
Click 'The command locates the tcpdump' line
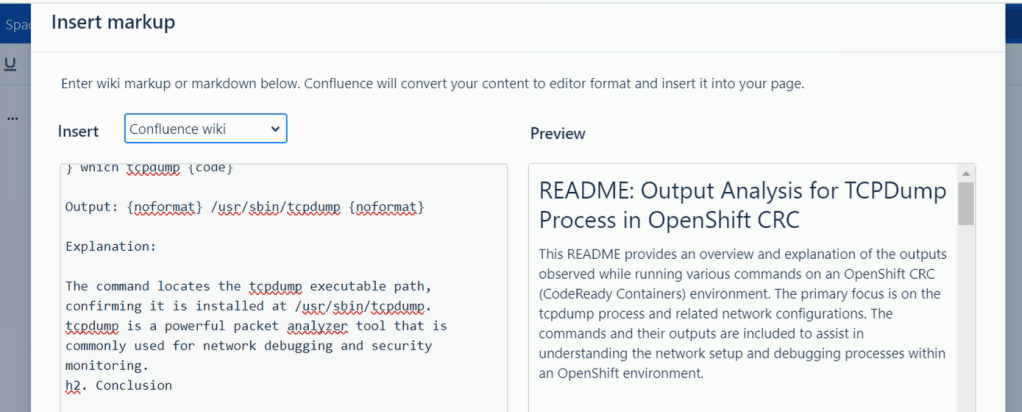point(247,287)
